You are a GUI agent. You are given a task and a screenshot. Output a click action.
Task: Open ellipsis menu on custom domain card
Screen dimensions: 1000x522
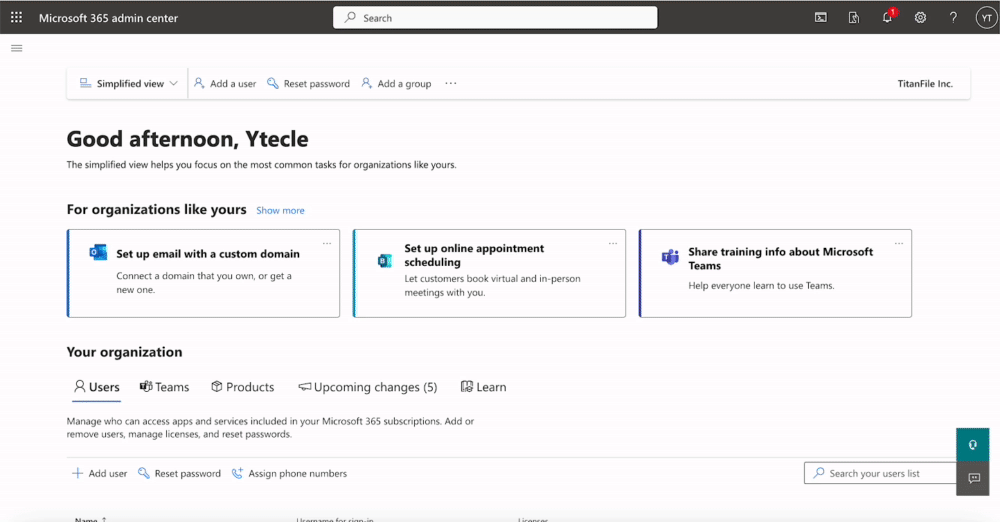point(327,243)
